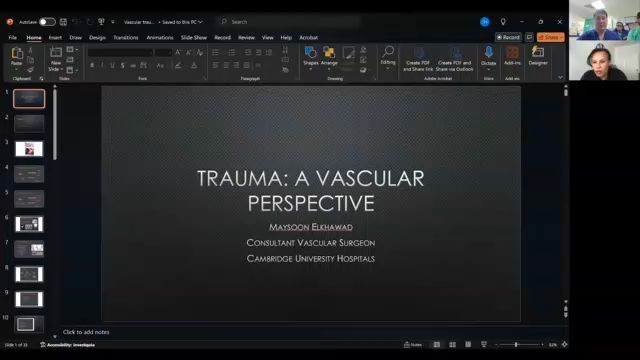Toggle the AutoSave switch
640x360 pixels.
pyautogui.click(x=47, y=22)
